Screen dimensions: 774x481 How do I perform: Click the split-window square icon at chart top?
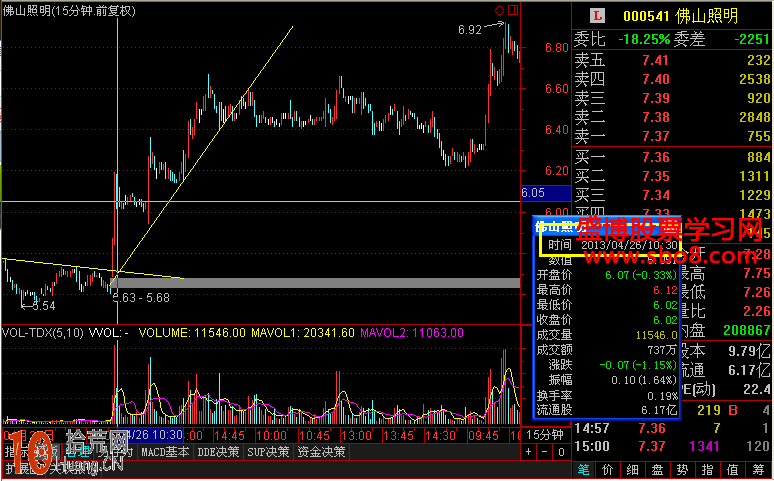513,10
